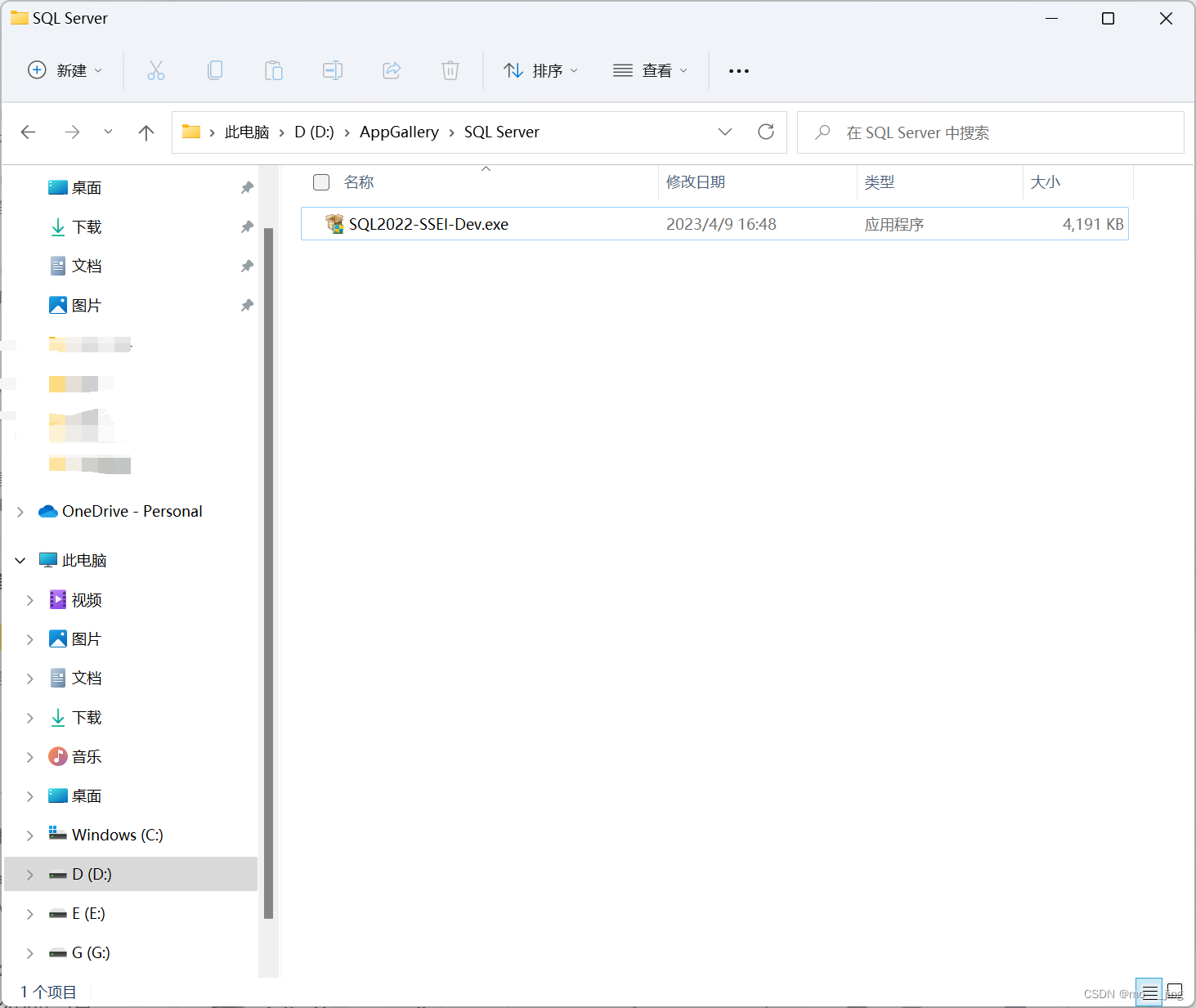1196x1008 pixels.
Task: Click the Share icon in toolbar
Action: click(x=392, y=70)
